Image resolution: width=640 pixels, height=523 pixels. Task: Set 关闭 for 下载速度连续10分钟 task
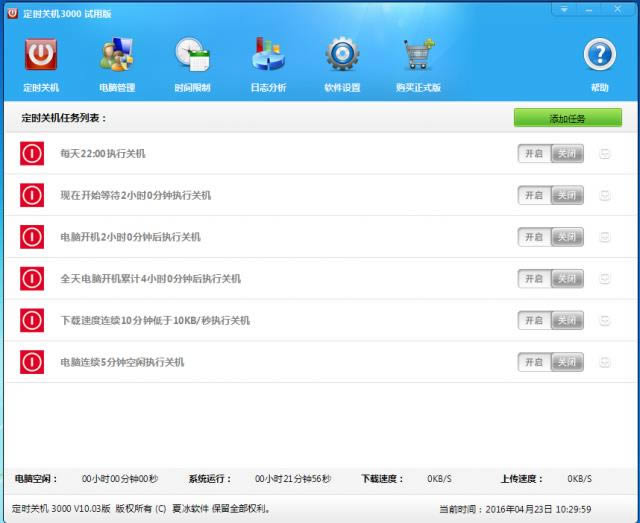coord(567,320)
